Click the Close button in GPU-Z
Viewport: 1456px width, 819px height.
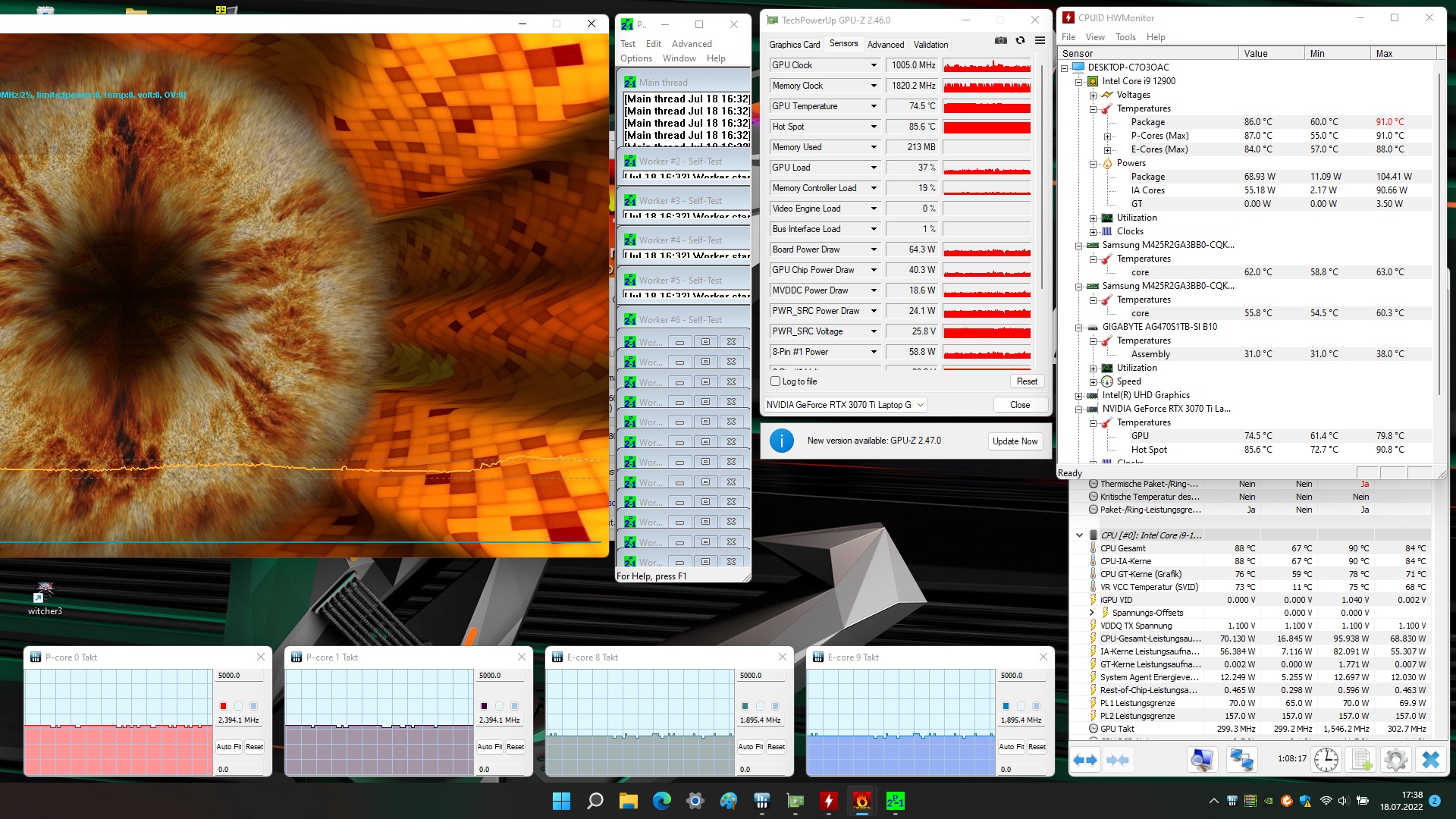point(1020,405)
